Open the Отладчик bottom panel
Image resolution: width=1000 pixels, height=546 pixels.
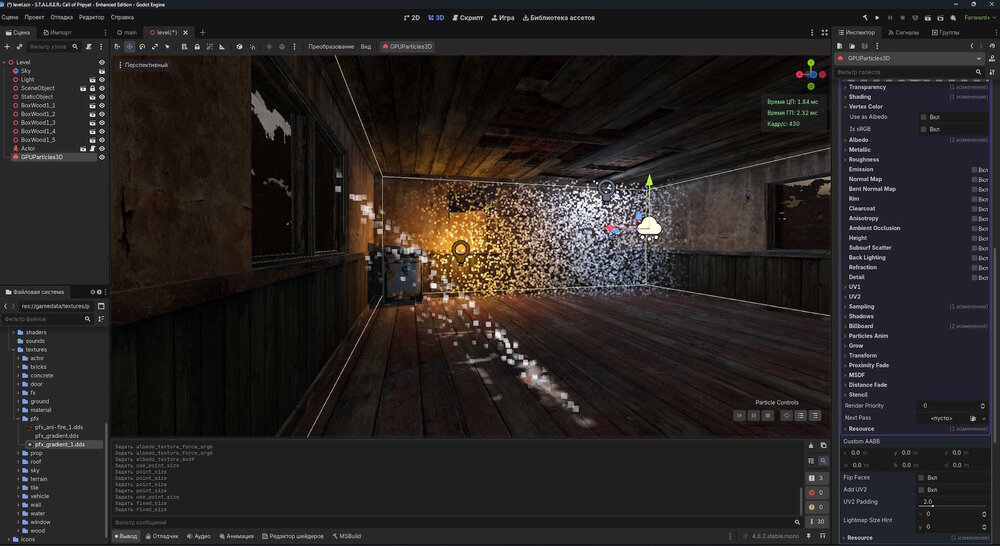pyautogui.click(x=162, y=536)
